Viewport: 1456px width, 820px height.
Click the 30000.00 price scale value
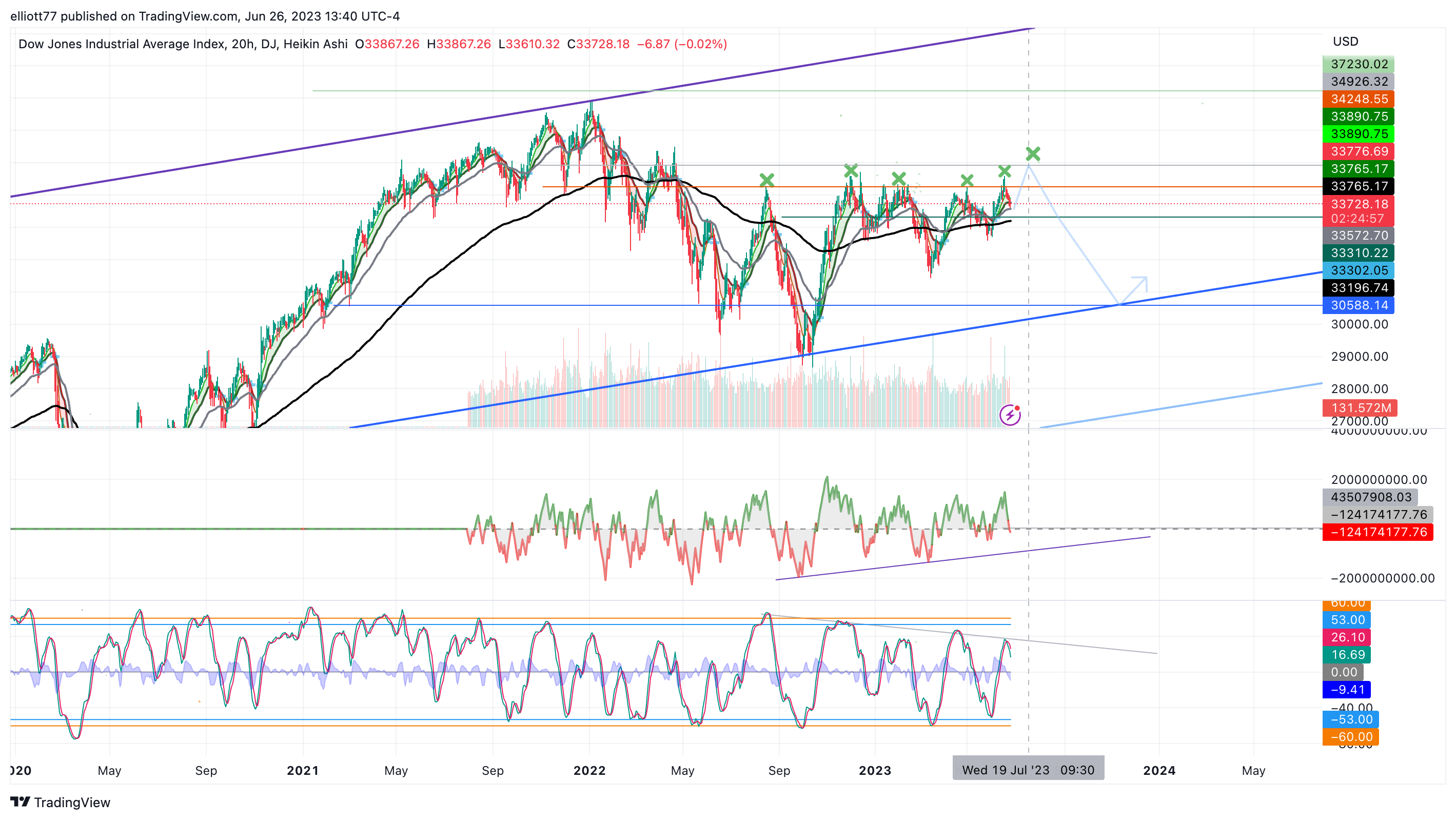[1360, 324]
